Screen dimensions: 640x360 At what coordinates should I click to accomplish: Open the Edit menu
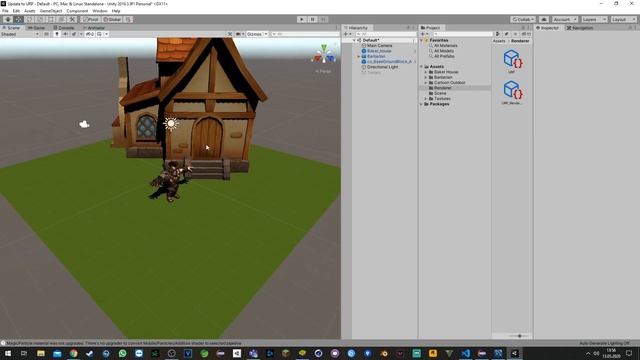coord(16,11)
